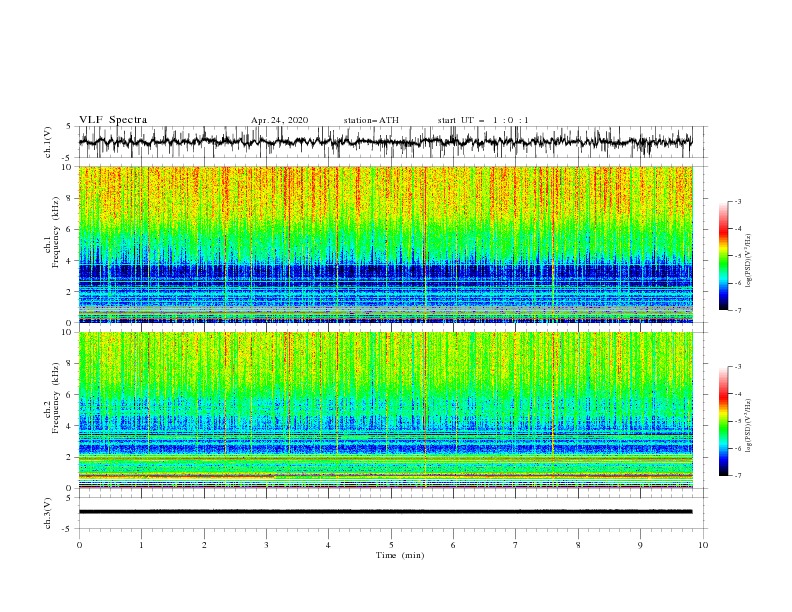The height and width of the screenshot is (612, 792).
Task: Click the 'station=ATH' label
Action: [371, 120]
